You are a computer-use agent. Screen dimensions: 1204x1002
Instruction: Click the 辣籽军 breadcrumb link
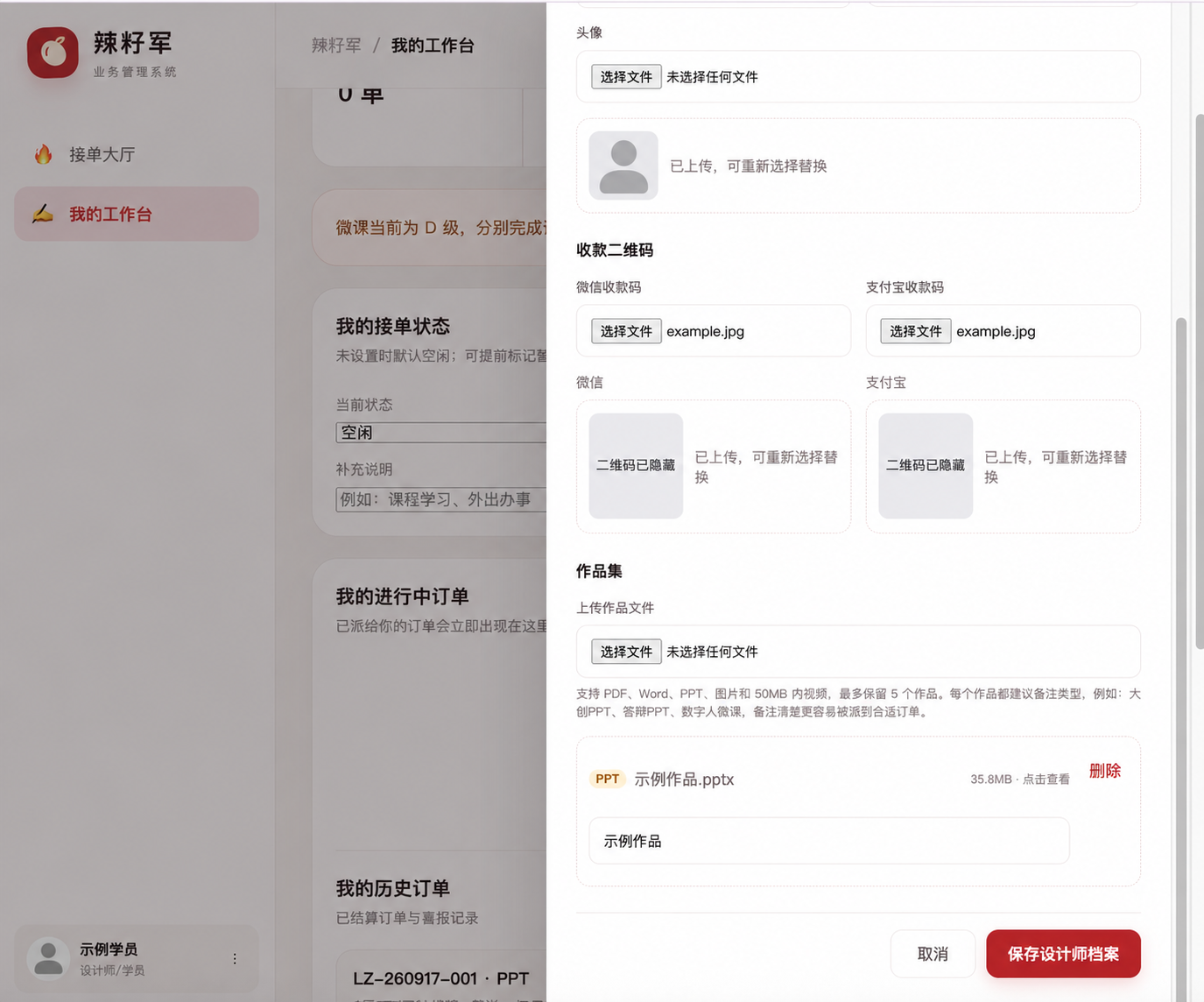[336, 46]
